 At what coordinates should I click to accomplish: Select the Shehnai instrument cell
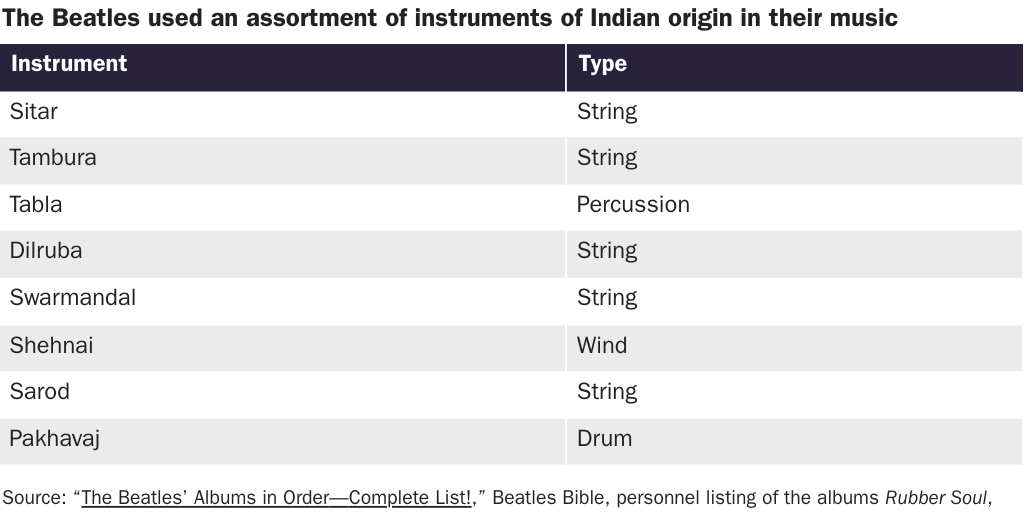[282, 347]
